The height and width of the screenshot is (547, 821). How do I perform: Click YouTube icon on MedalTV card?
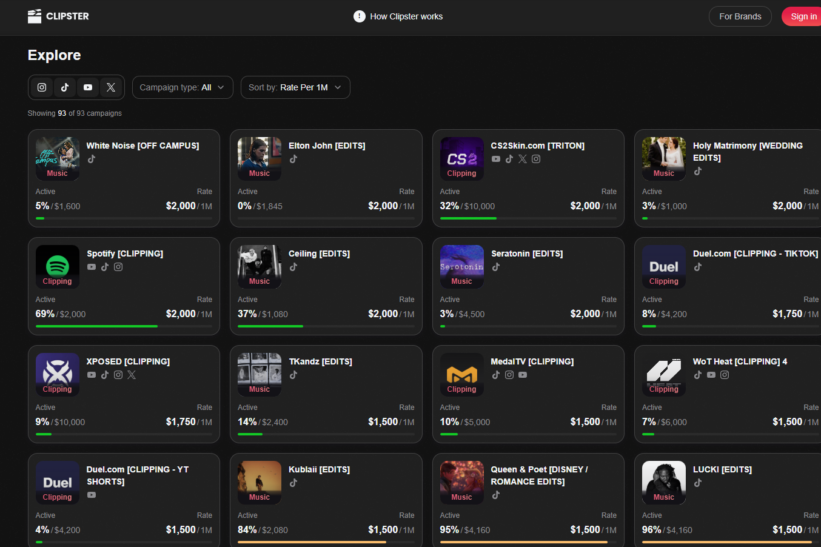523,375
